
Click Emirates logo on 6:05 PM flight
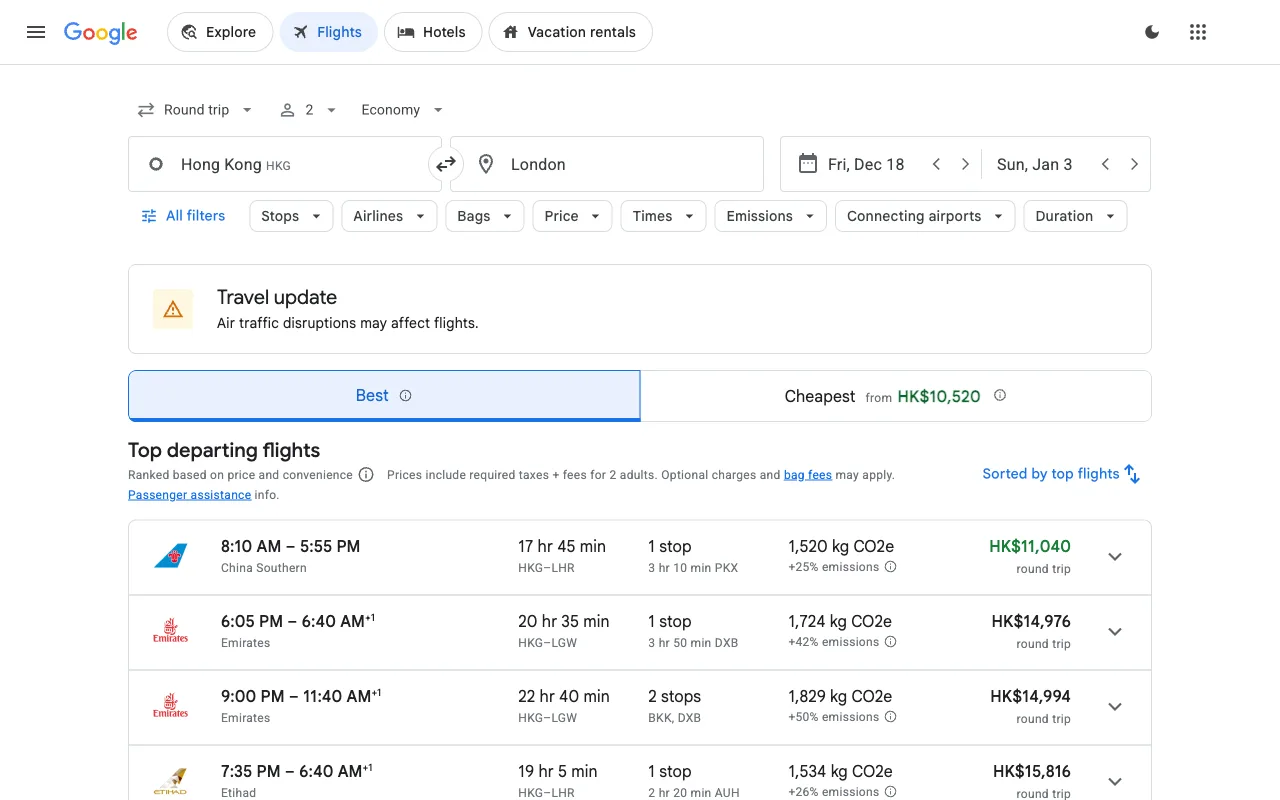[x=171, y=631]
